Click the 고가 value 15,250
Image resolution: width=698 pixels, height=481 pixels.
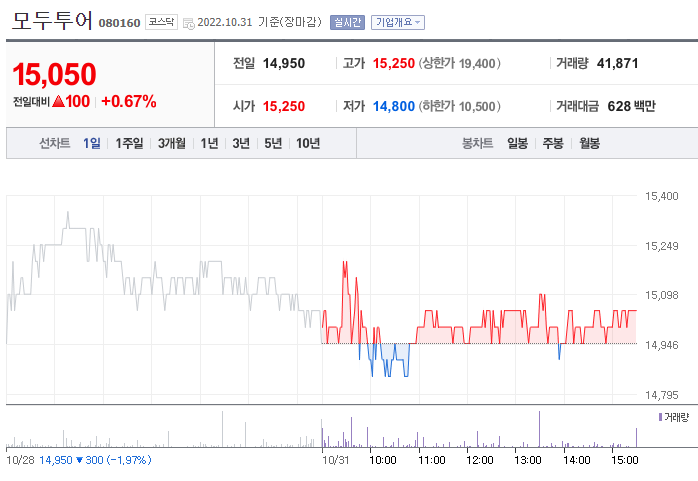[394, 63]
